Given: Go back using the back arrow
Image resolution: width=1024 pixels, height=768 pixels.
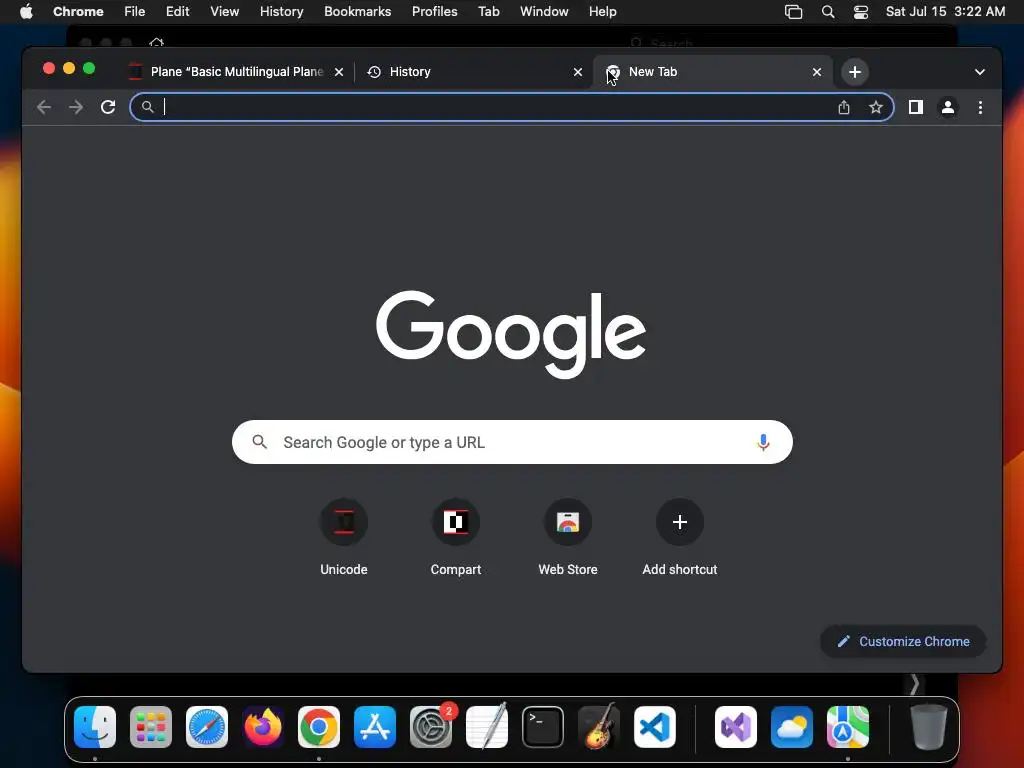Looking at the screenshot, I should tap(44, 107).
